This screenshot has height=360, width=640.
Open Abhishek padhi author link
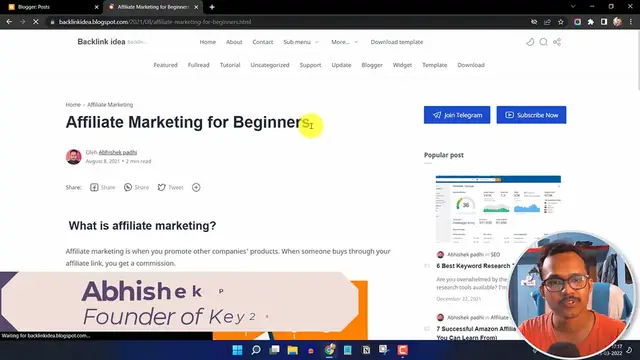[x=118, y=152]
